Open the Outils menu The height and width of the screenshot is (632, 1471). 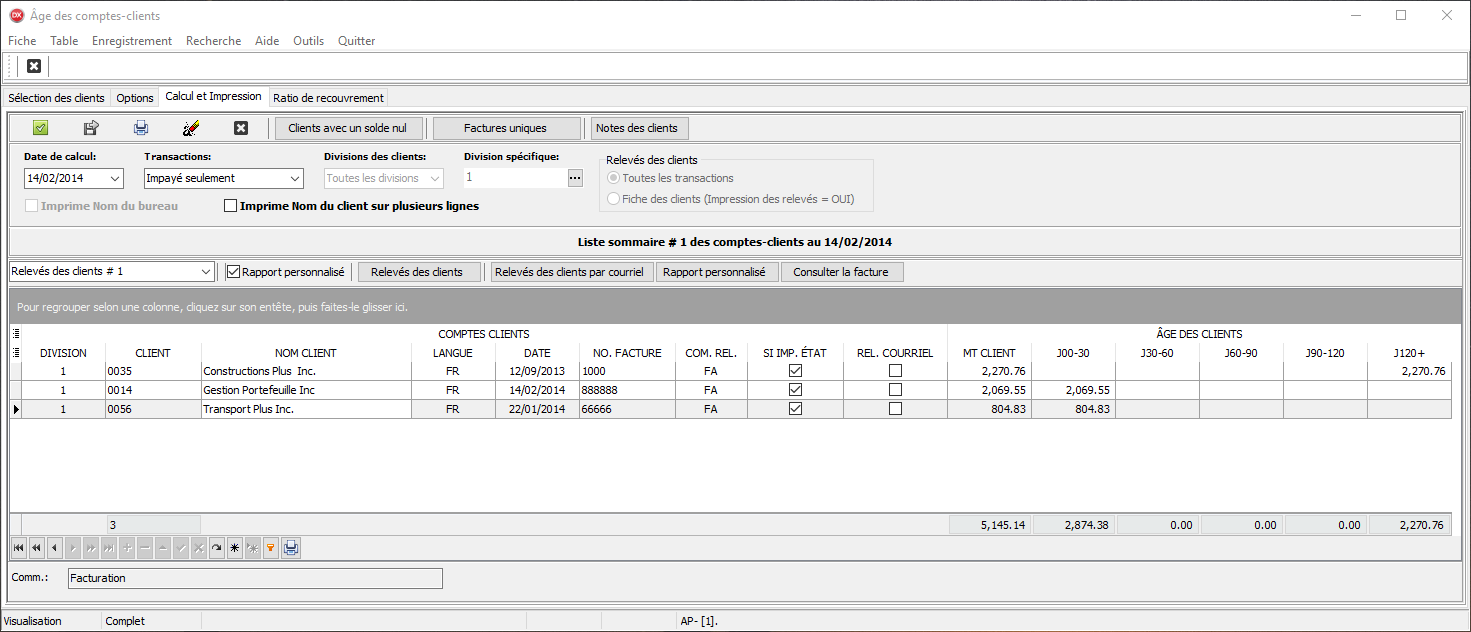[309, 41]
